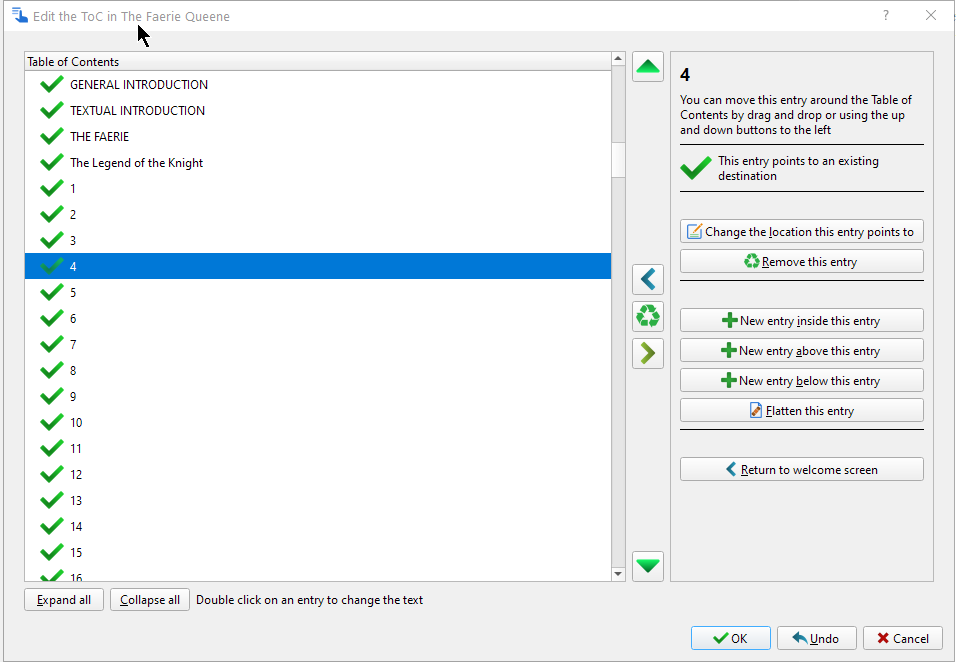Click green checkmark beside entry 10
Viewport: 956px width, 662px height.
(52, 422)
